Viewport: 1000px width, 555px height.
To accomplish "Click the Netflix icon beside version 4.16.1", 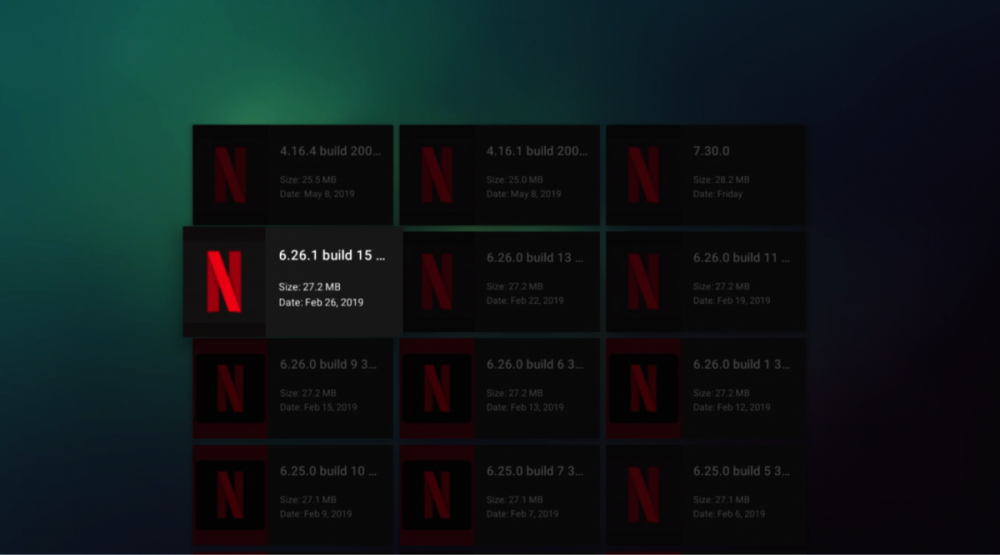I will [x=436, y=175].
